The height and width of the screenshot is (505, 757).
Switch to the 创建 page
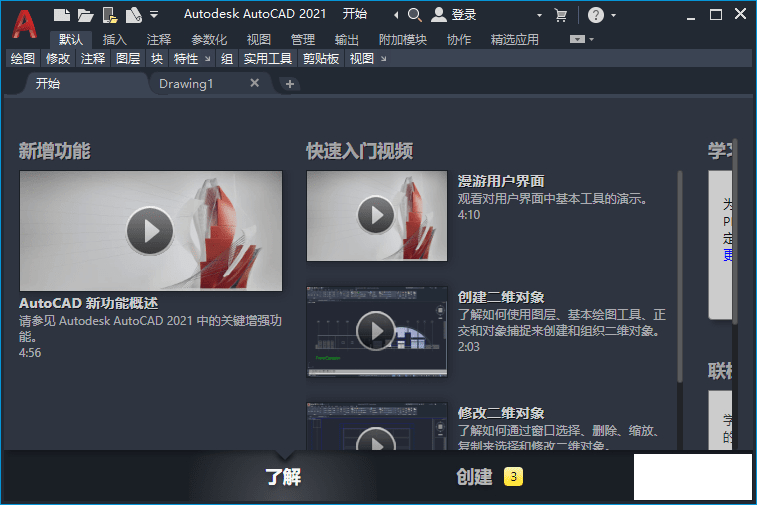475,477
